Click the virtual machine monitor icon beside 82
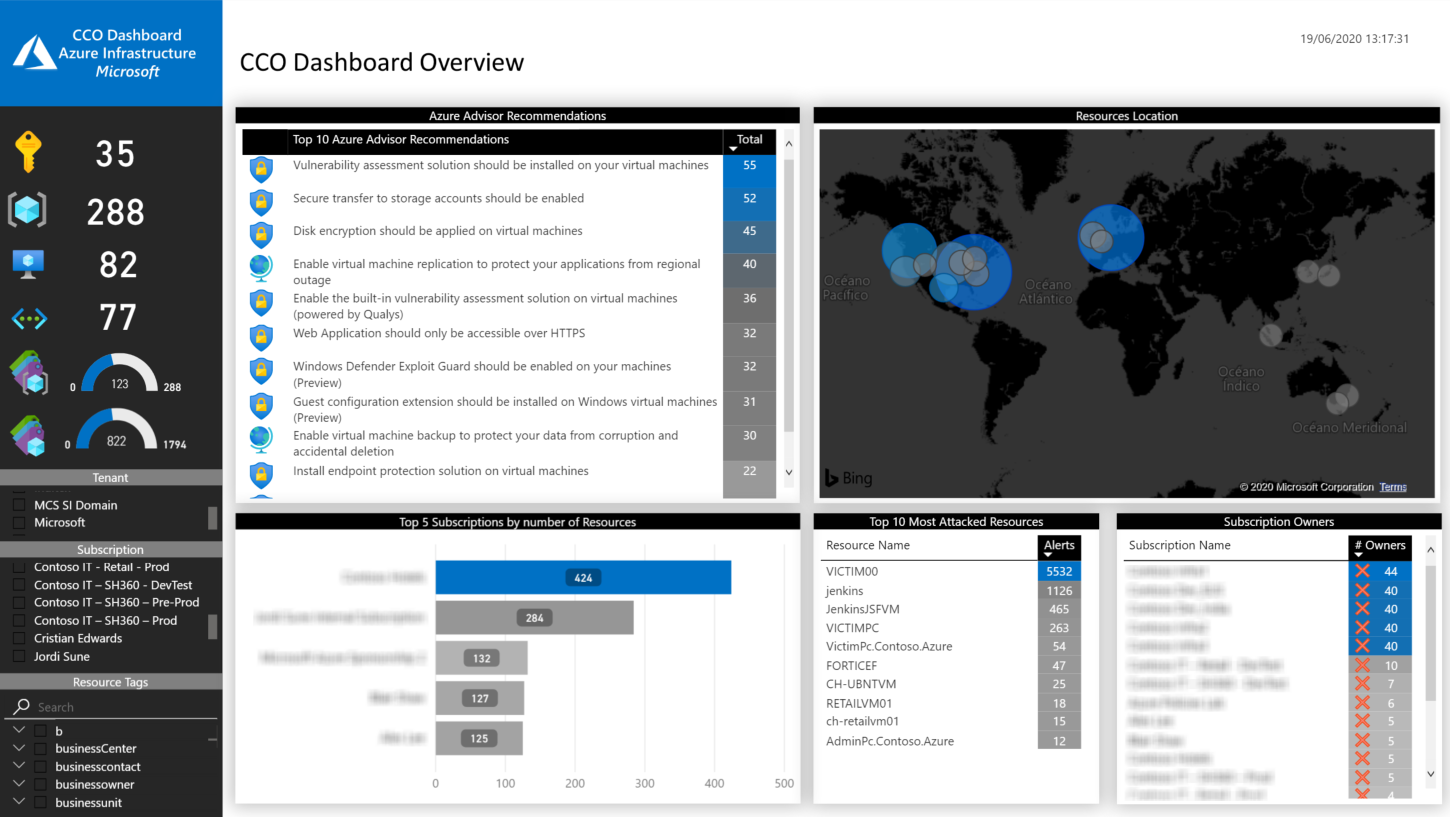The height and width of the screenshot is (817, 1450). pos(28,264)
